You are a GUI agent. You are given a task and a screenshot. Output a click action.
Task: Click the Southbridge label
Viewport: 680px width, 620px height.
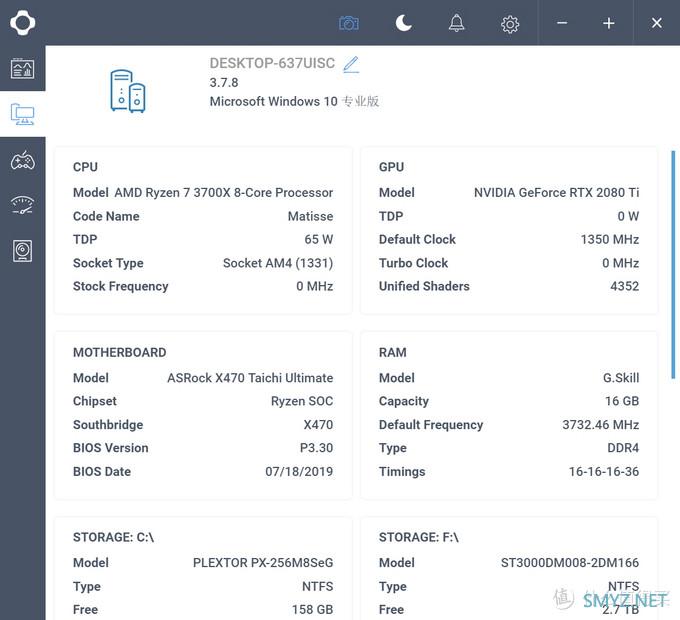pyautogui.click(x=108, y=425)
